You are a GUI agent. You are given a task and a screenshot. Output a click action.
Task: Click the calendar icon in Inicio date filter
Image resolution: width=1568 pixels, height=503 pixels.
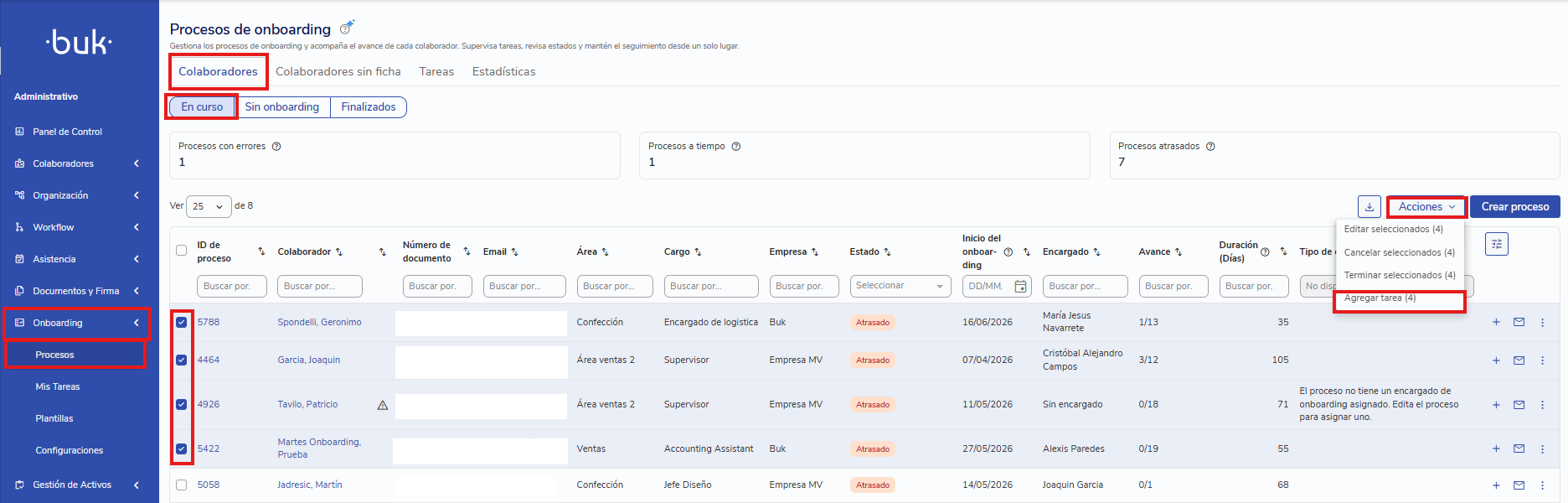click(1020, 287)
